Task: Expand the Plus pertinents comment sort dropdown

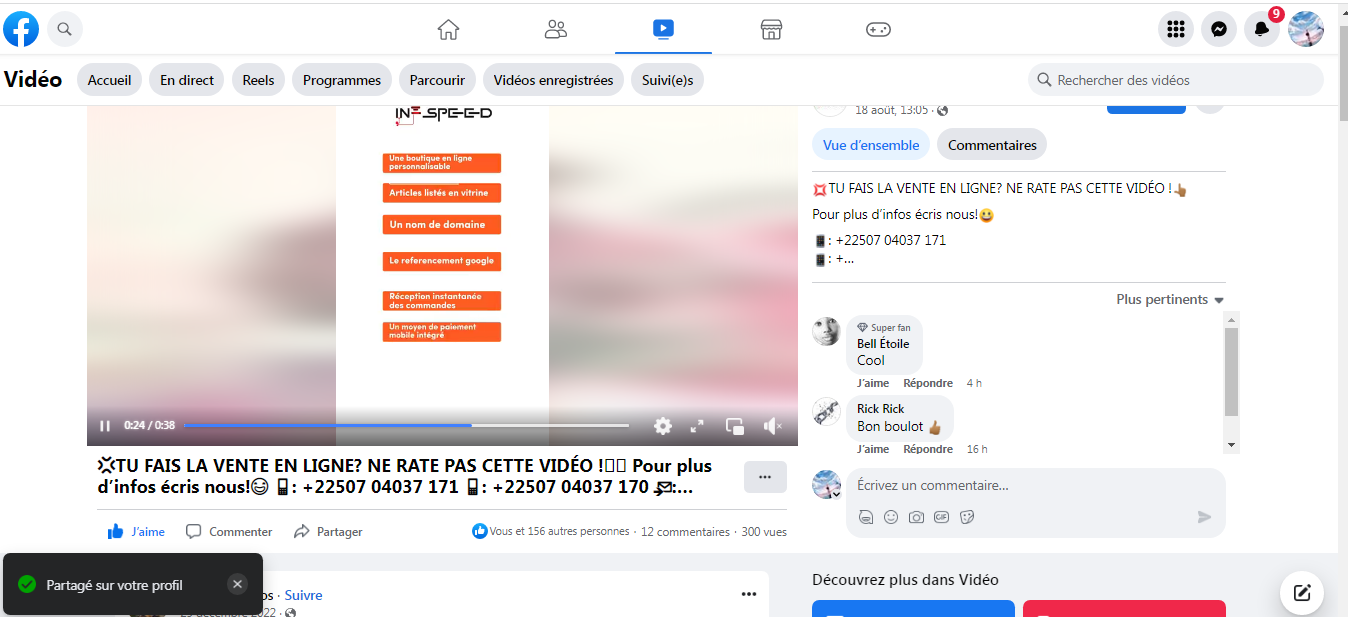Action: [1170, 300]
